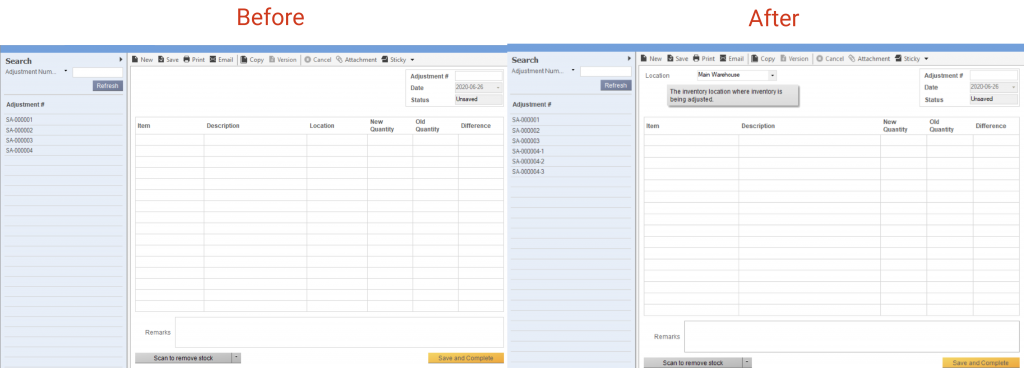The width and height of the screenshot is (1024, 368).
Task: Click the Adjustment # field in the Before panel form
Action: (x=479, y=76)
